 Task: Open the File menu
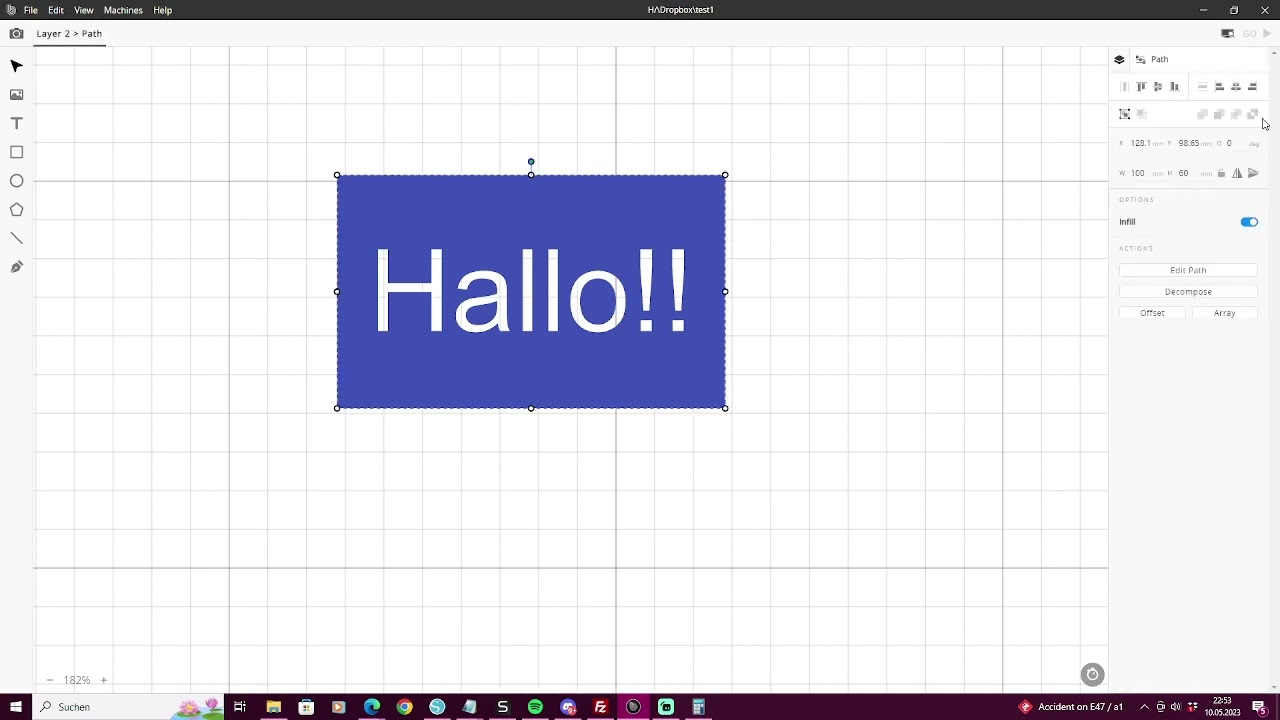click(31, 10)
